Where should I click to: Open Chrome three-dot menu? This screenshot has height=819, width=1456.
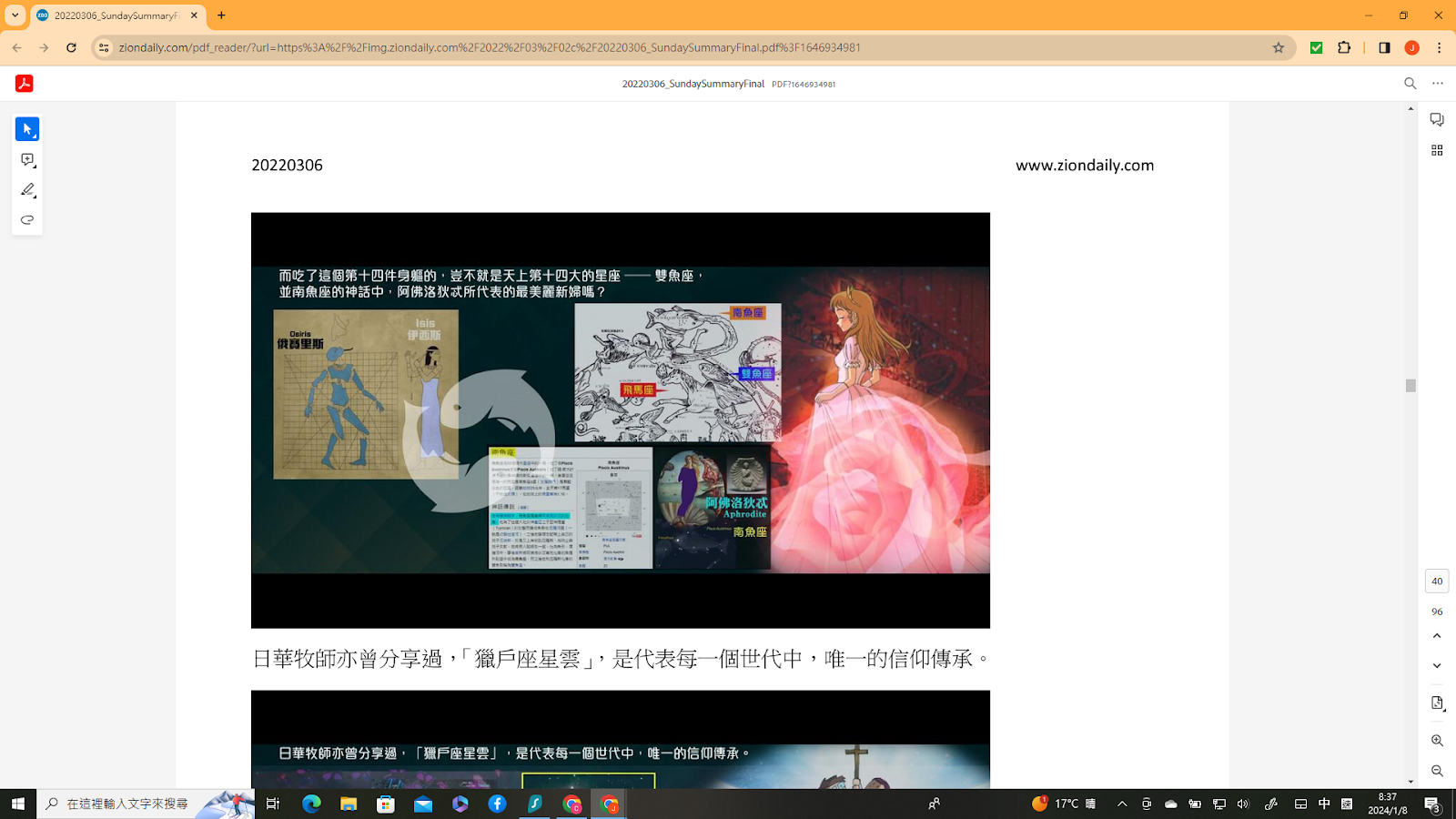[x=1439, y=47]
